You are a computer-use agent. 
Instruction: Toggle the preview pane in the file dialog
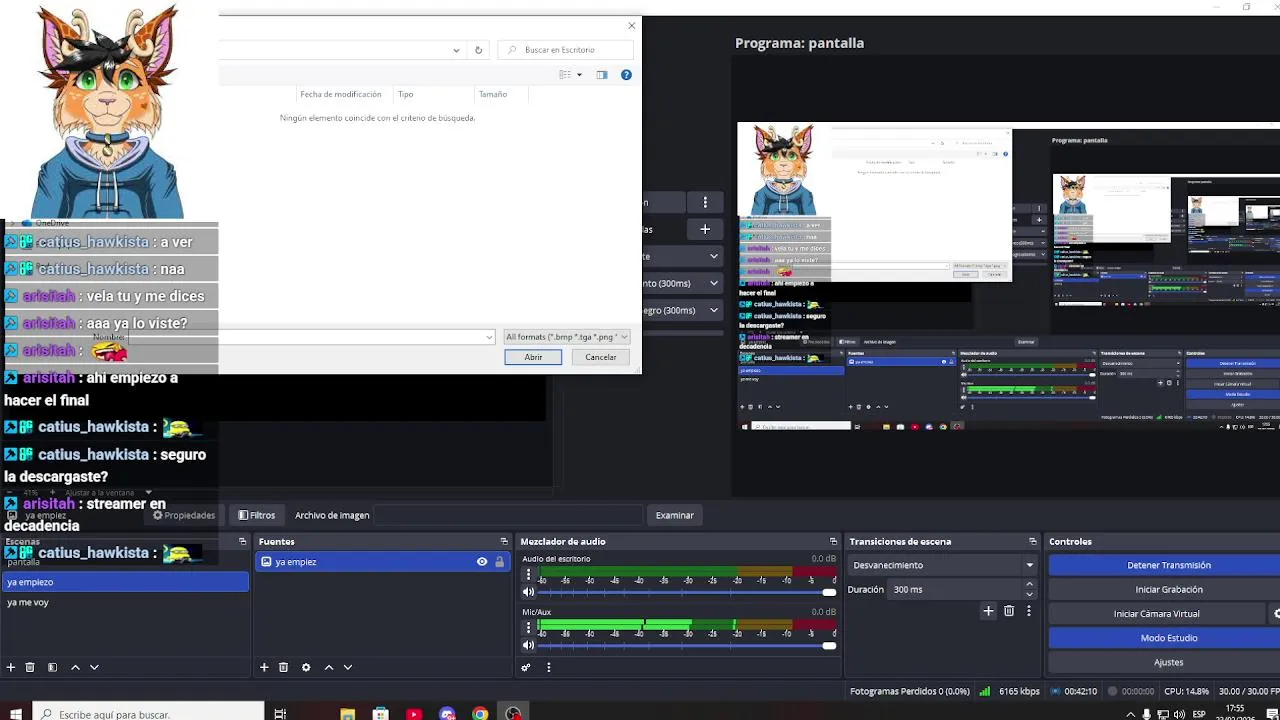click(601, 75)
